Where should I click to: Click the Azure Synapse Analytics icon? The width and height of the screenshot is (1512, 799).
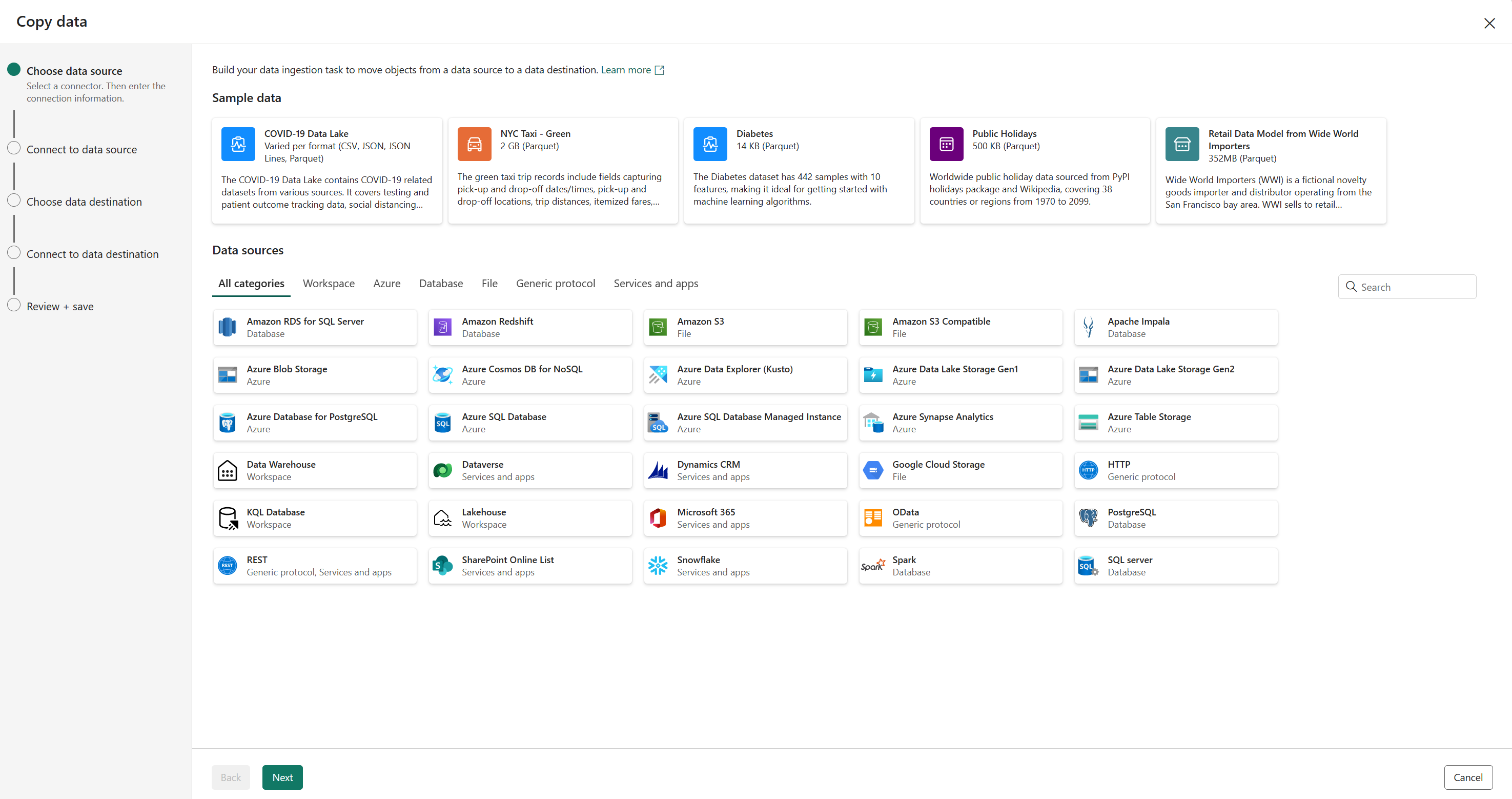pos(873,422)
